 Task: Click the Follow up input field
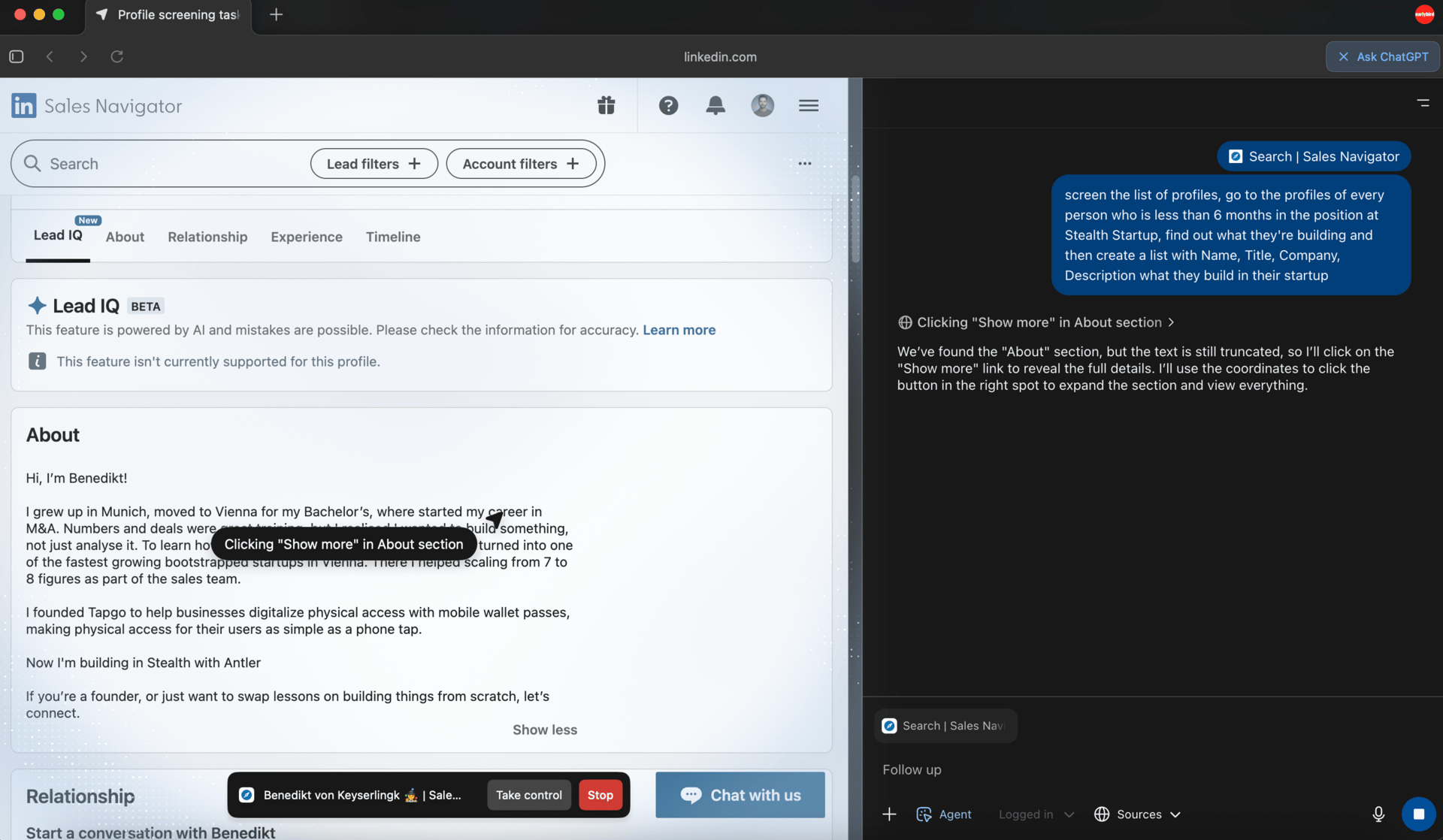point(1127,770)
